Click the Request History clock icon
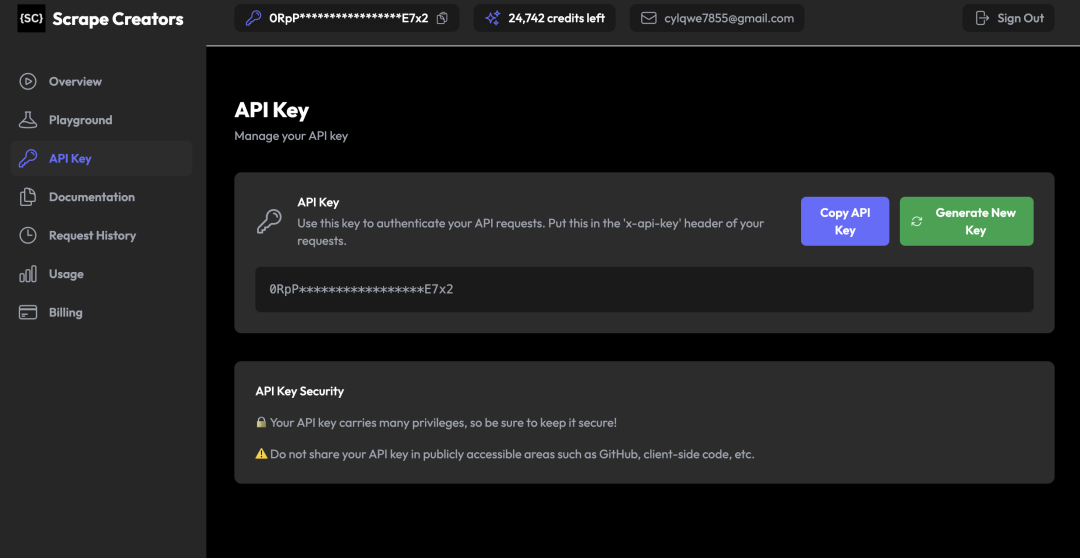The height and width of the screenshot is (558, 1080). pos(28,236)
